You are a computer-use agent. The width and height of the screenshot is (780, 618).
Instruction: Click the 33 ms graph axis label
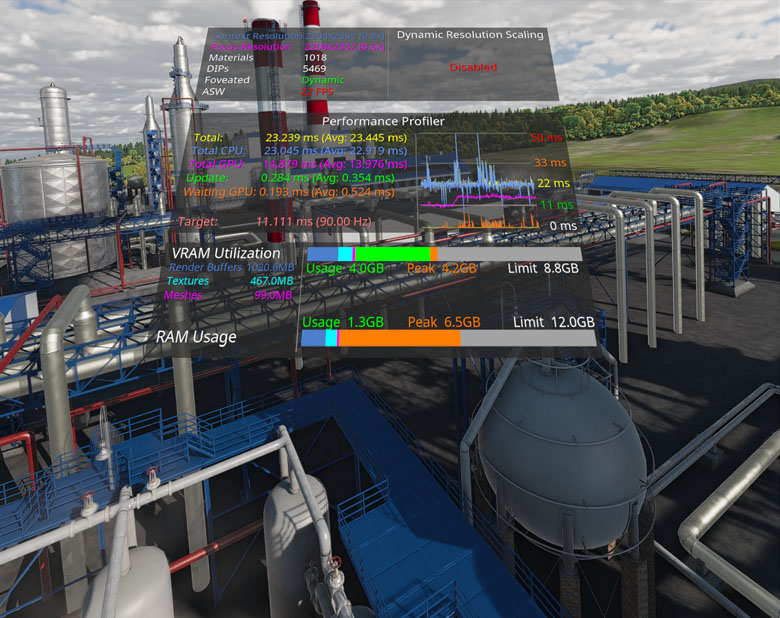(x=550, y=163)
